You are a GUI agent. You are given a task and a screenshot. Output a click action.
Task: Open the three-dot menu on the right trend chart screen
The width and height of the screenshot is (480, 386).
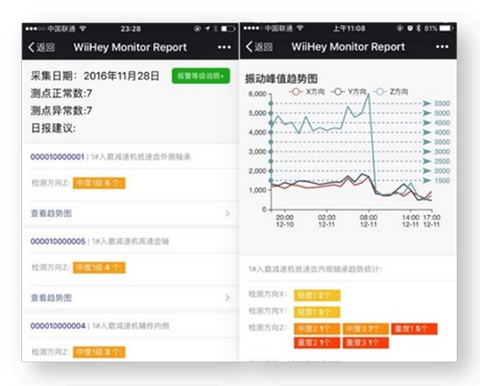(442, 47)
